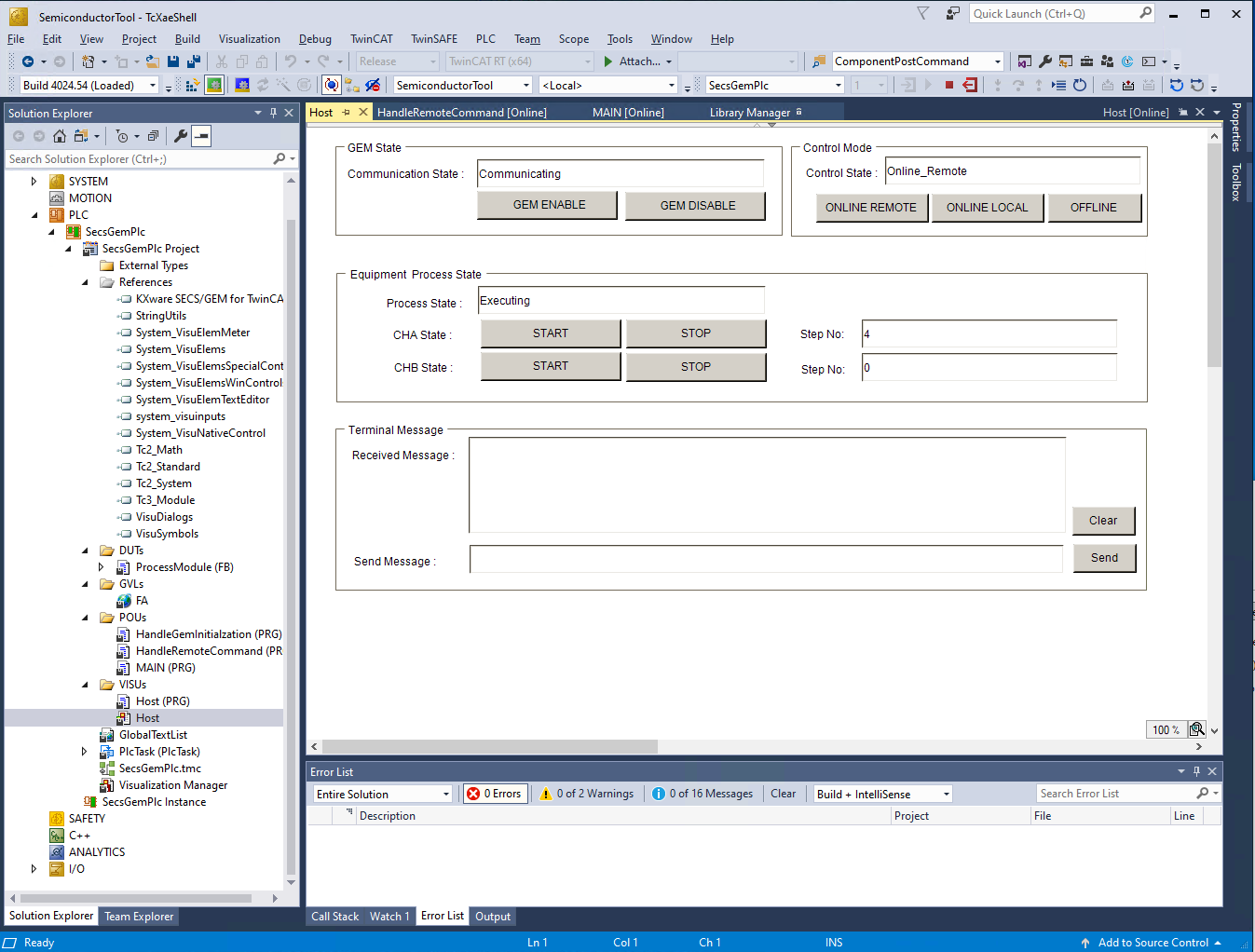Viewport: 1255px width, 952px height.
Task: Switch to the Output tab
Action: coord(493,917)
